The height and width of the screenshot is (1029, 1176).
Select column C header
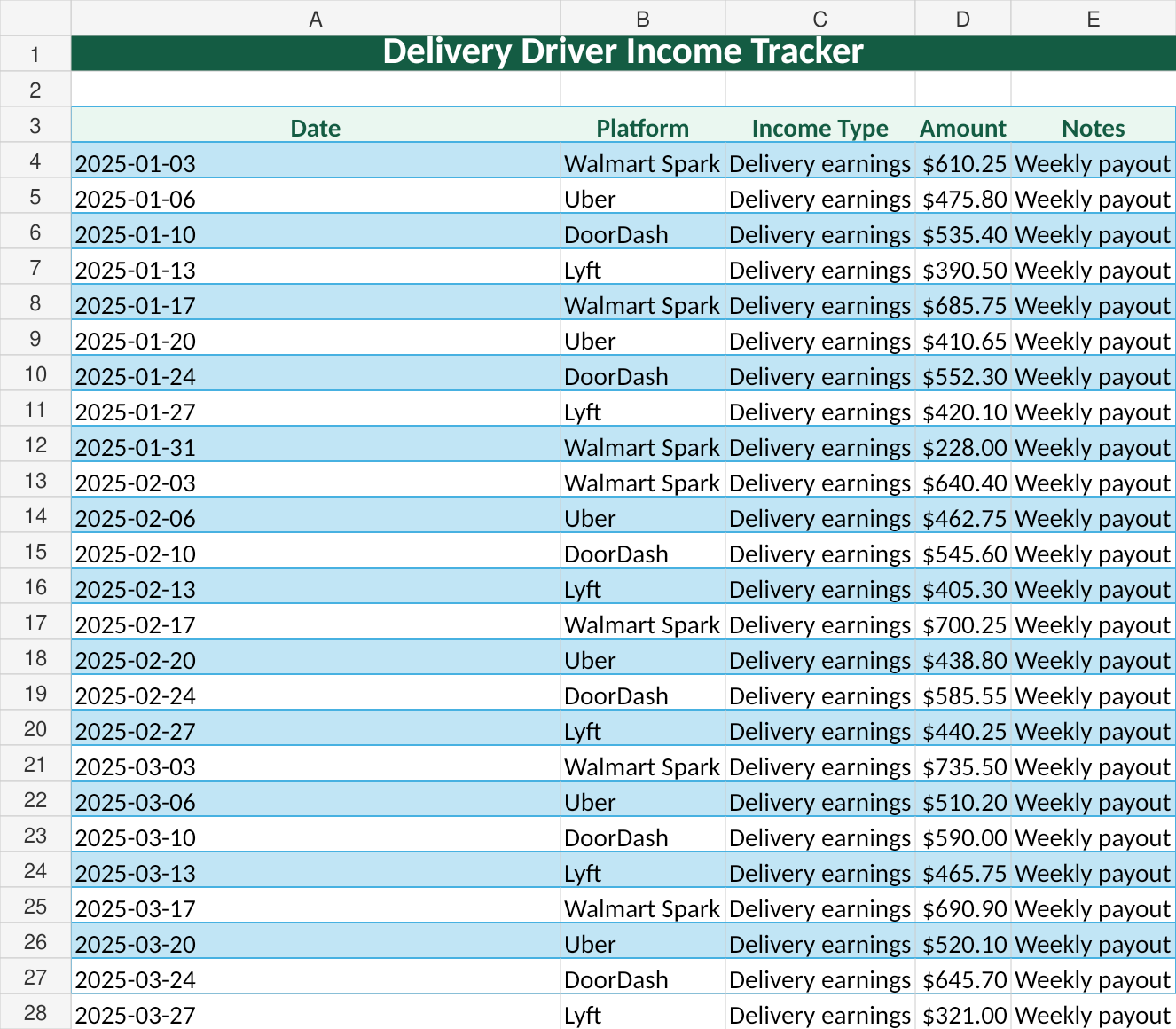(x=820, y=19)
